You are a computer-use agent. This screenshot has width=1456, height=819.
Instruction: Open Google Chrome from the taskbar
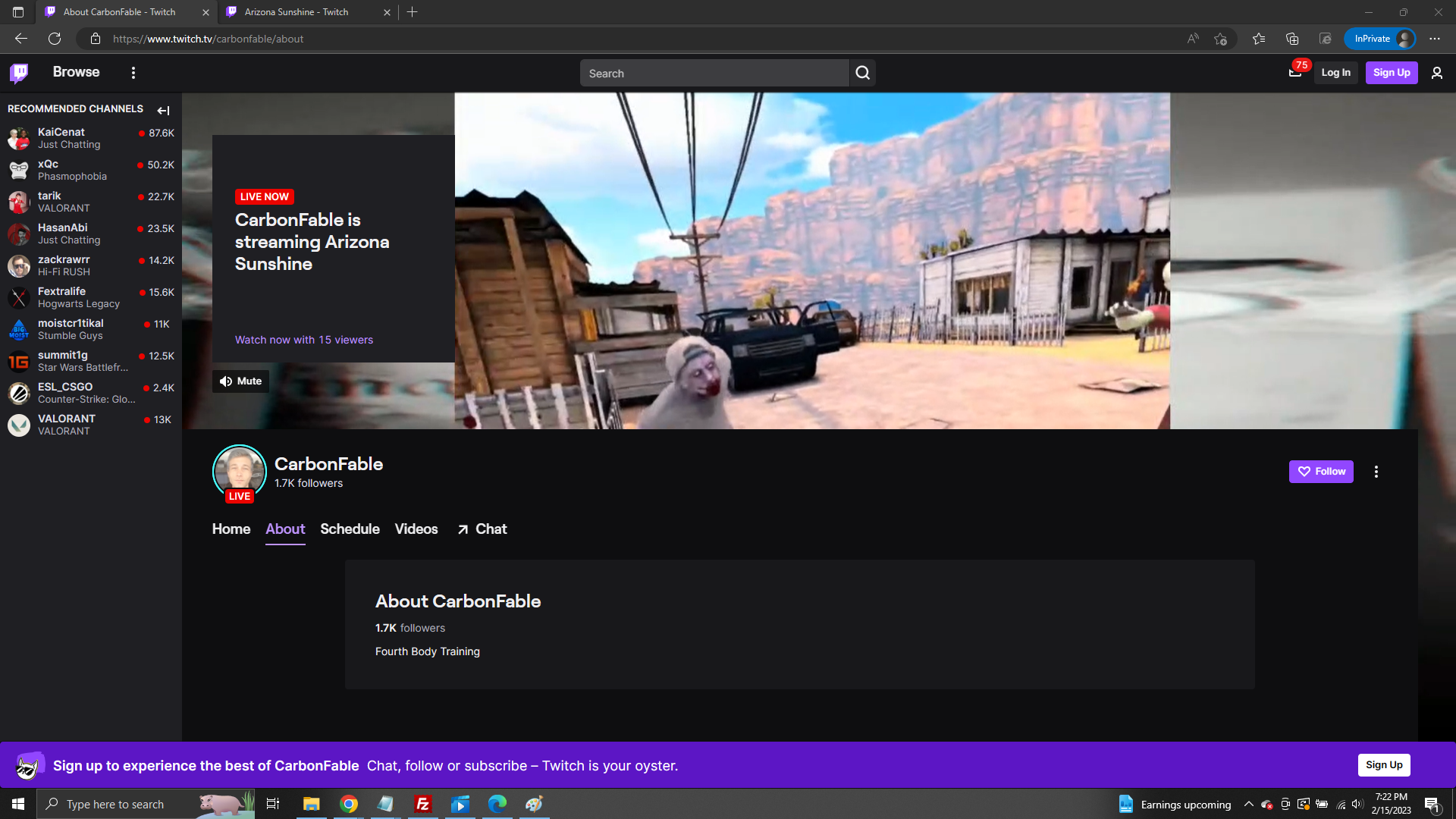pos(349,804)
